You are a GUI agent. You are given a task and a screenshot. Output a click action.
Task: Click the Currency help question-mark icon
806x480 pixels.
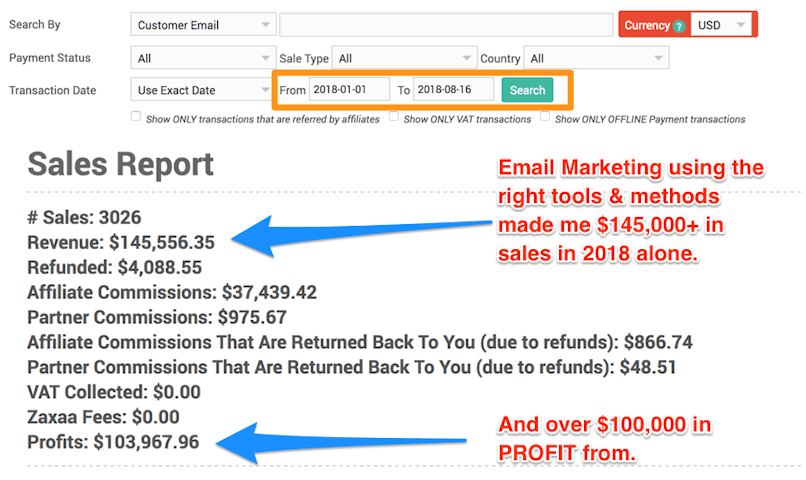coord(679,26)
